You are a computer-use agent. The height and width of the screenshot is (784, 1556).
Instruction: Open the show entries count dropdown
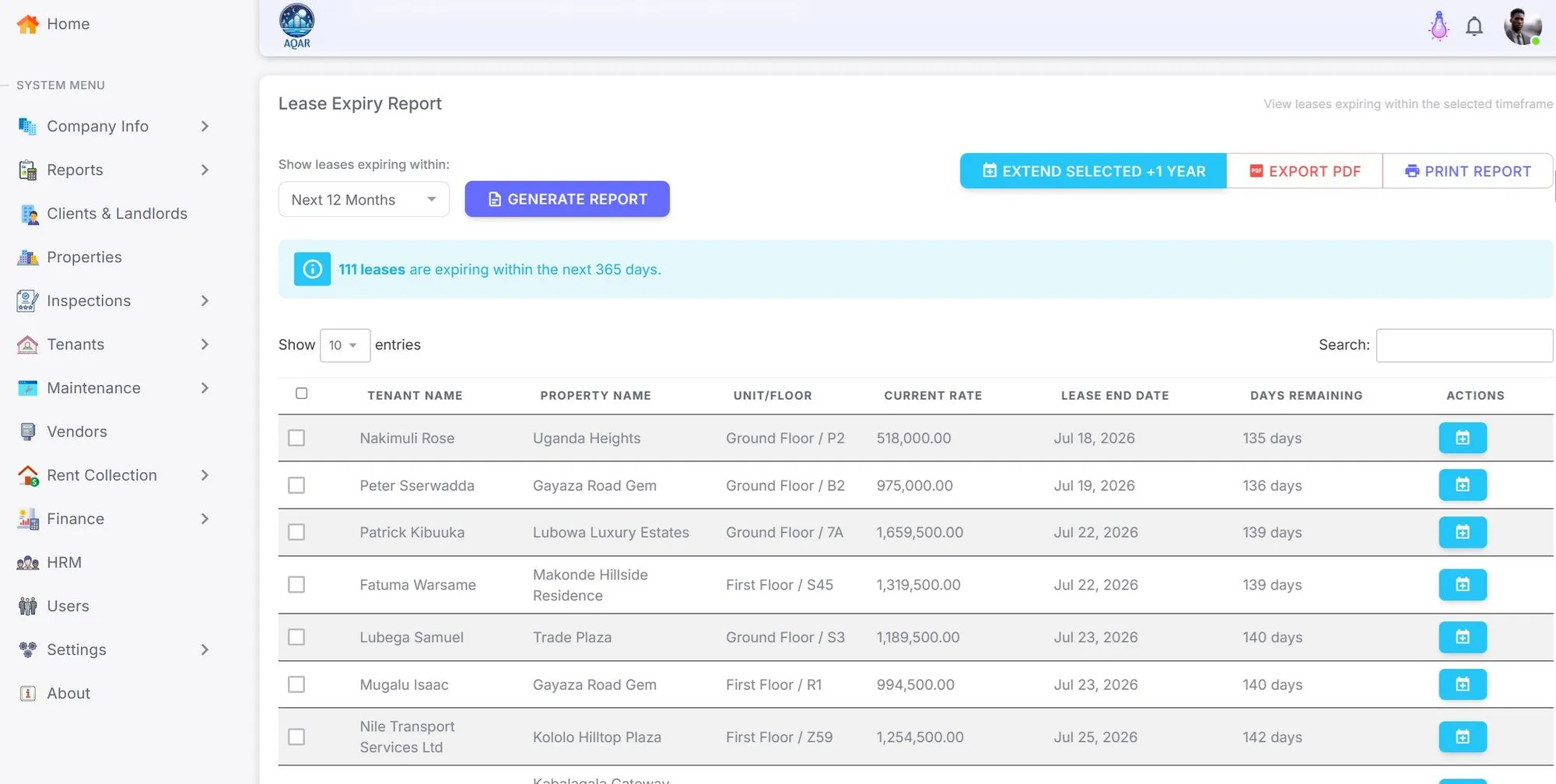tap(345, 345)
